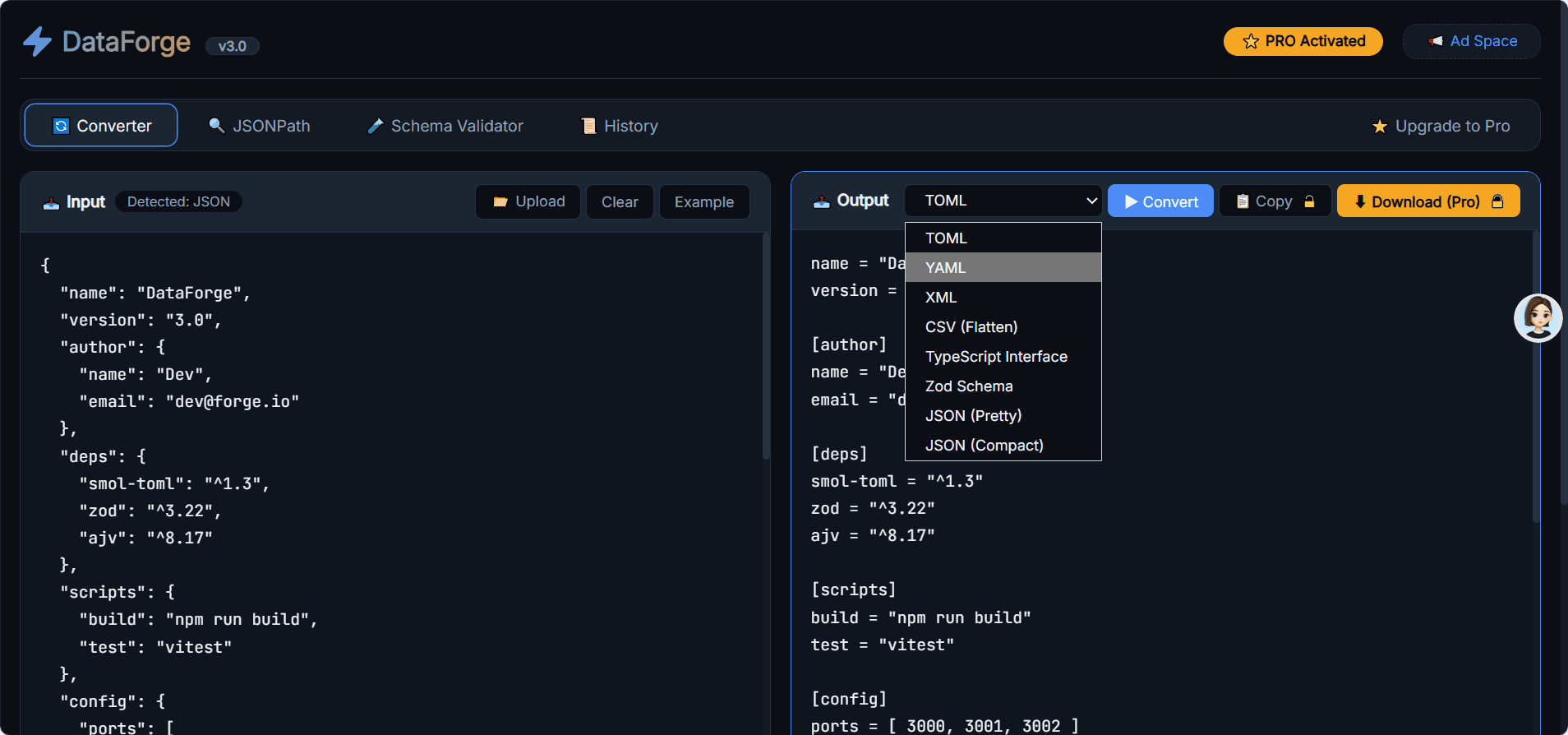
Task: Click the PRO Activated badge
Action: (x=1303, y=41)
